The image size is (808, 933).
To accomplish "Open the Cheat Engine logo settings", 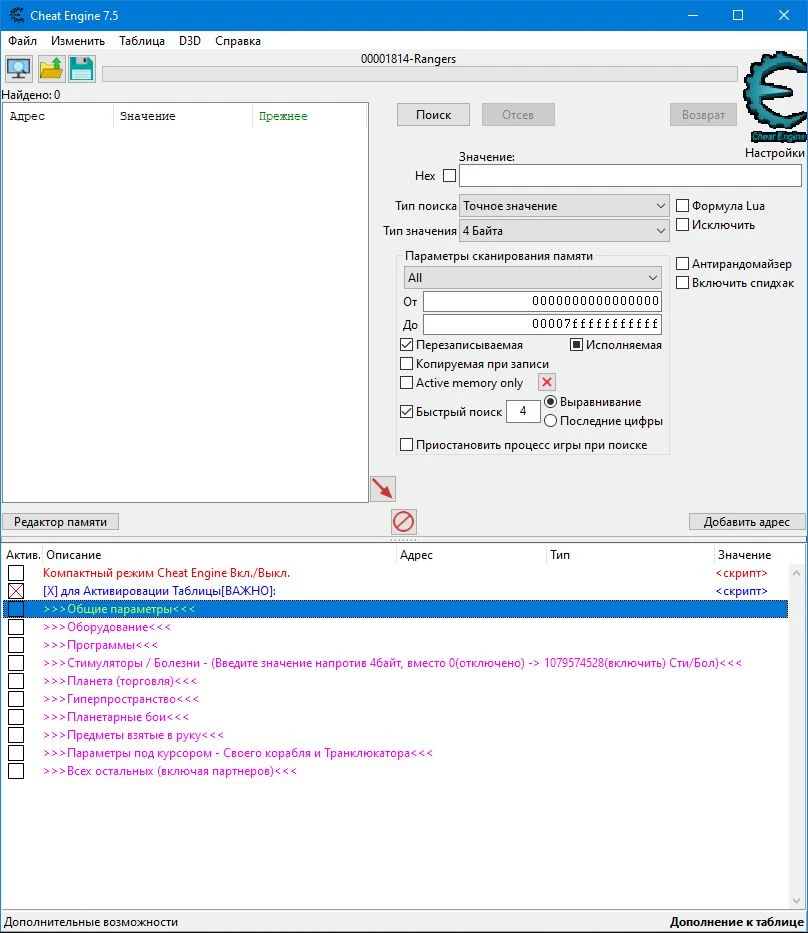I will point(775,98).
